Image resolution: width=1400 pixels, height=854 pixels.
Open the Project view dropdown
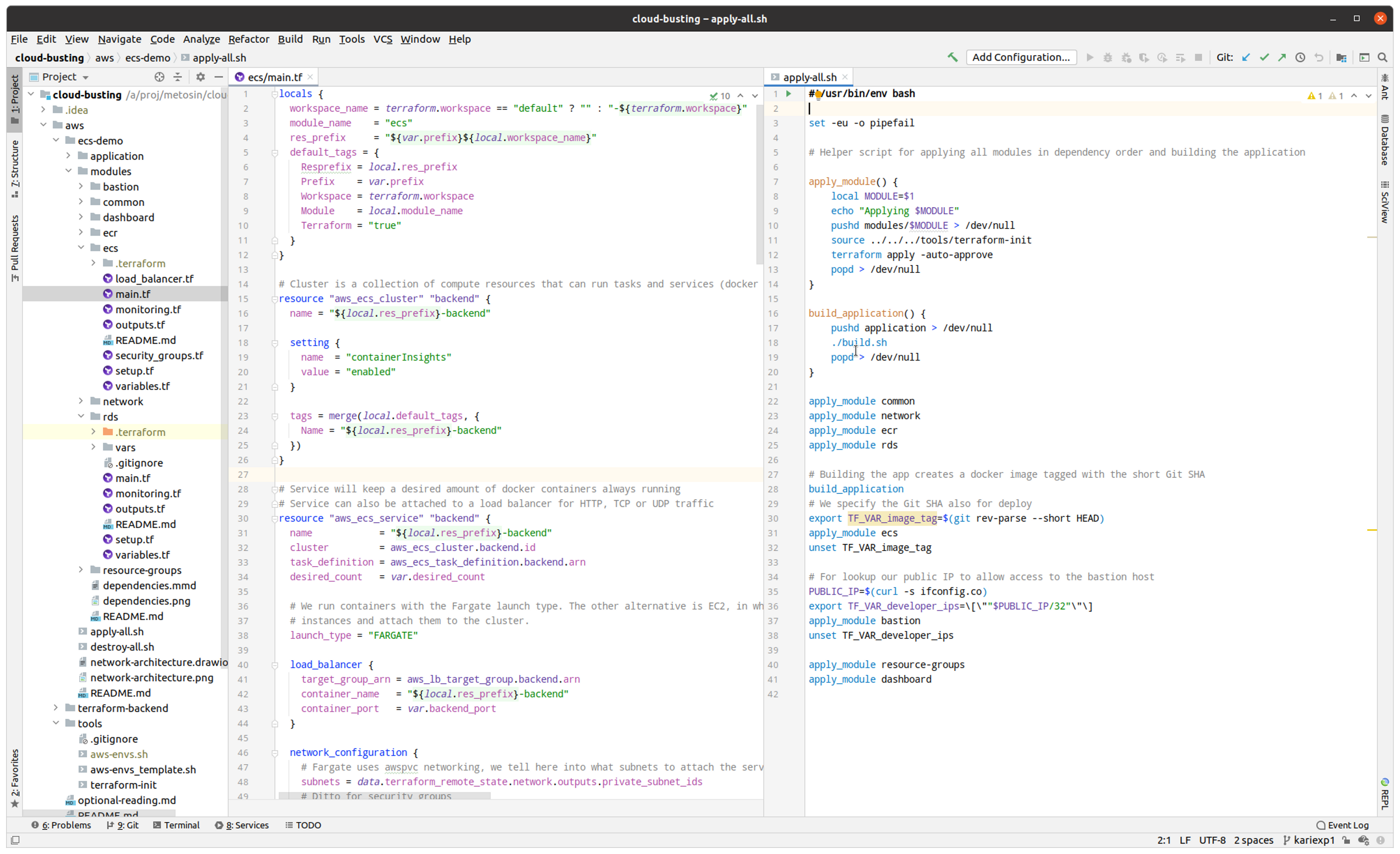(85, 77)
